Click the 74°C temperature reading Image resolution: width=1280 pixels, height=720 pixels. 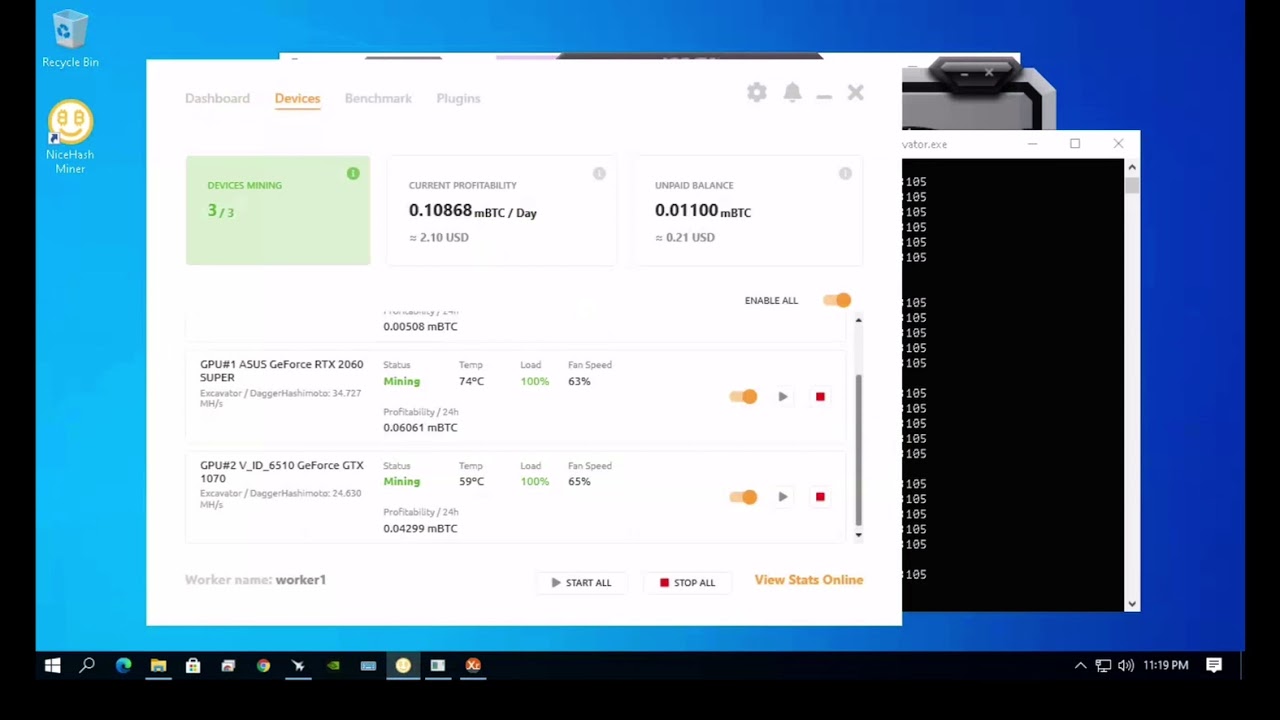(x=471, y=381)
